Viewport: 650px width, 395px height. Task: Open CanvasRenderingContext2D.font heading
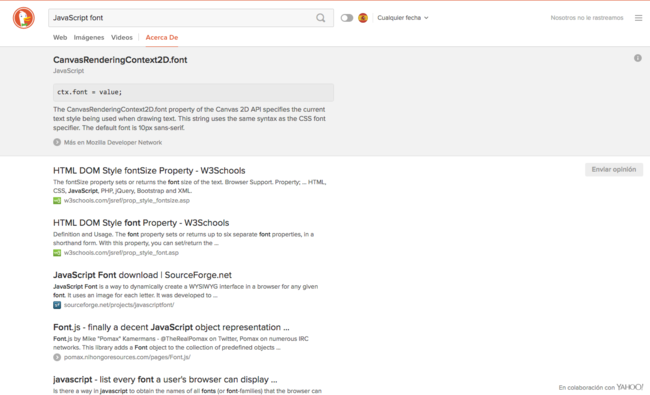point(120,60)
